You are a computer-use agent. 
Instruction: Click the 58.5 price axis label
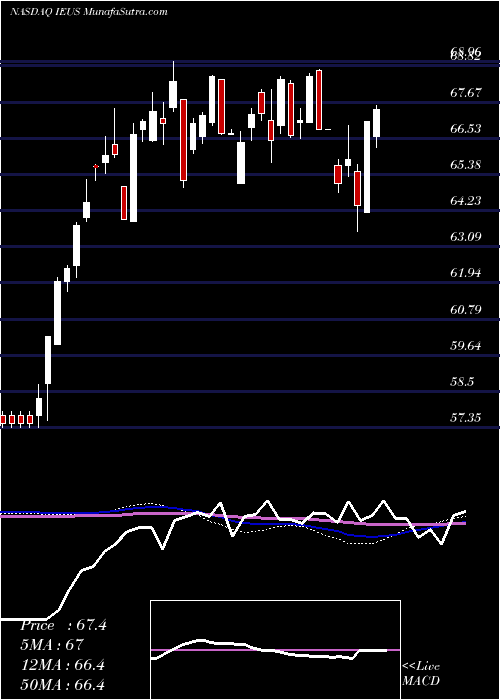463,382
